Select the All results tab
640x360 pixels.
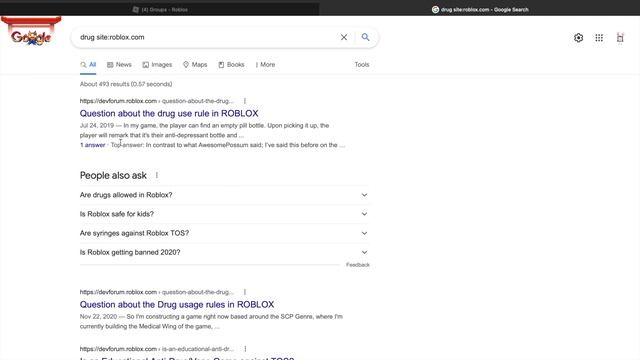[x=88, y=65]
